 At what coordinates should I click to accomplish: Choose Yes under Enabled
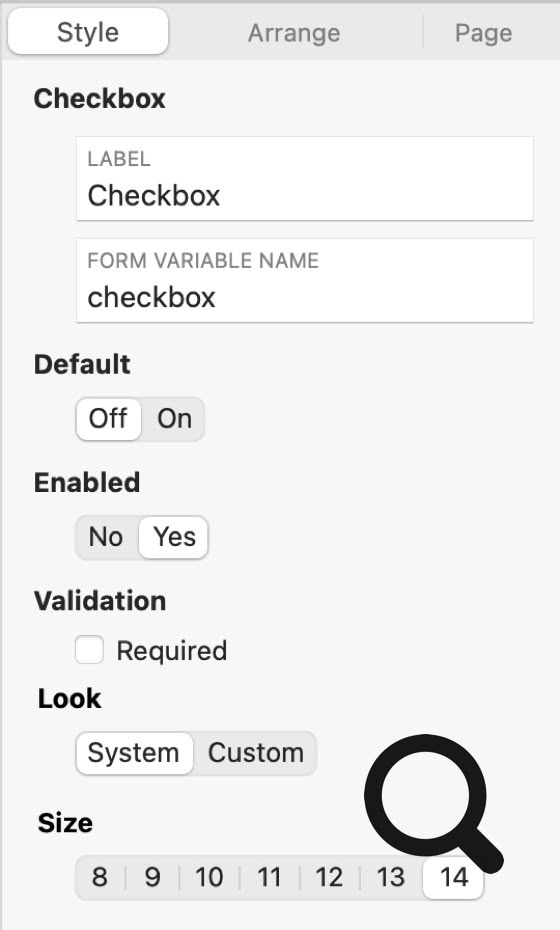click(174, 537)
